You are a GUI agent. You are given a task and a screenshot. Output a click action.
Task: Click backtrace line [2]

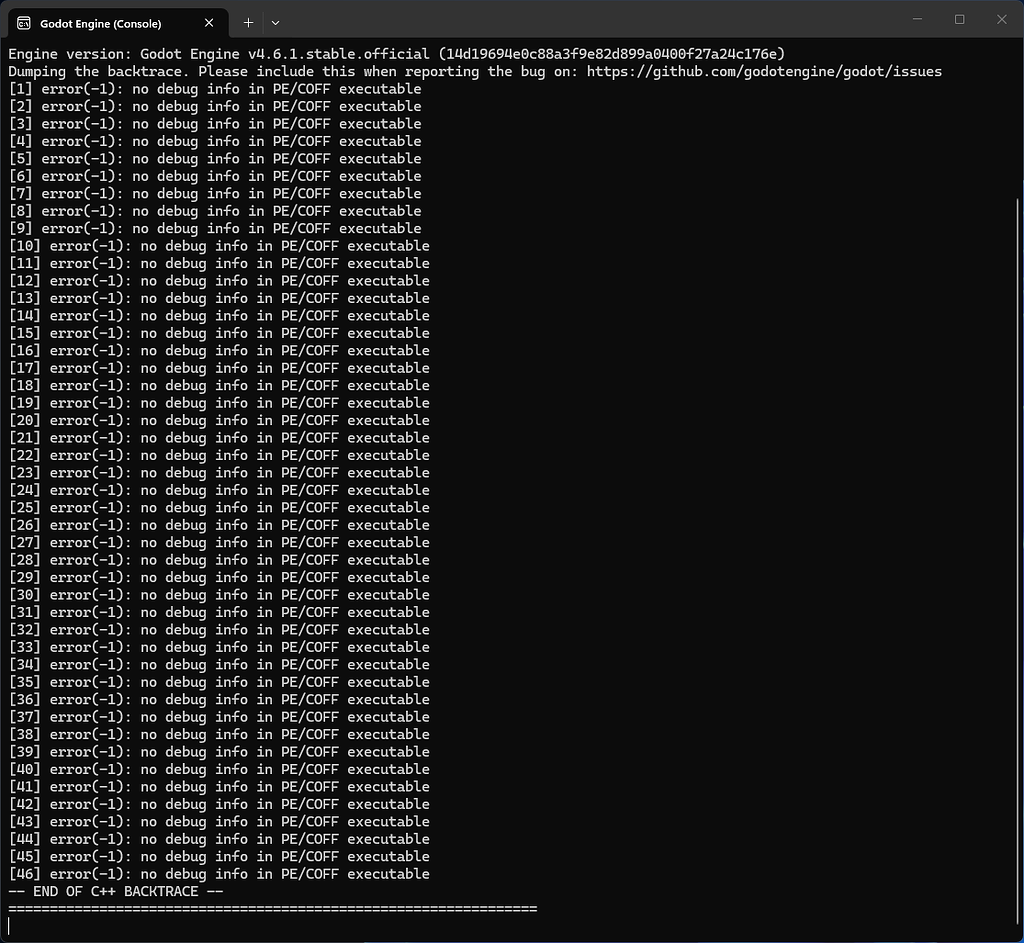(215, 106)
